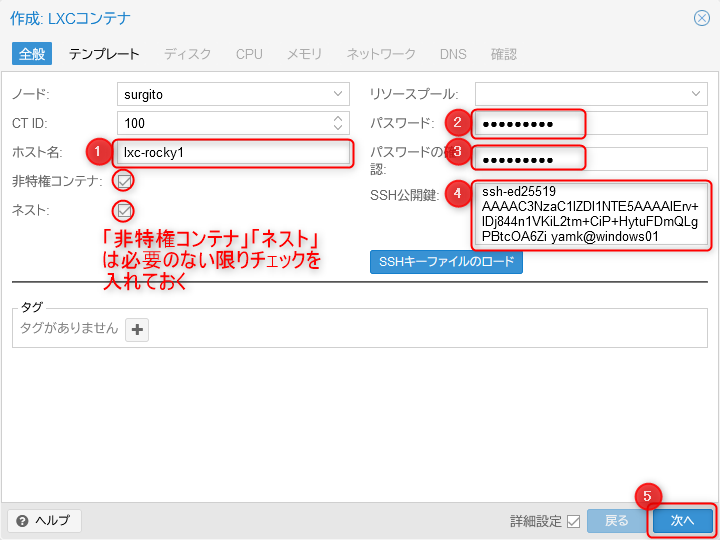
Task: Open the ディスク tab
Action: click(x=187, y=54)
